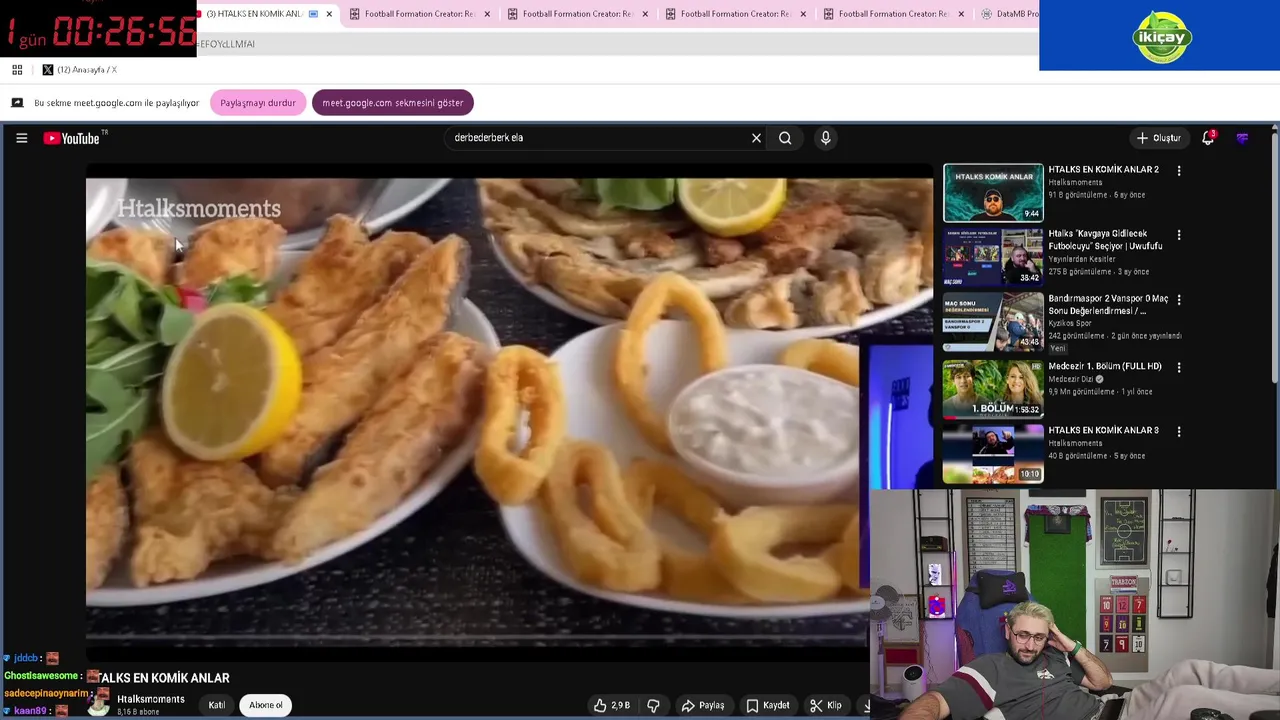Click the Paylaş share button
Image resolution: width=1280 pixels, height=720 pixels.
point(703,705)
